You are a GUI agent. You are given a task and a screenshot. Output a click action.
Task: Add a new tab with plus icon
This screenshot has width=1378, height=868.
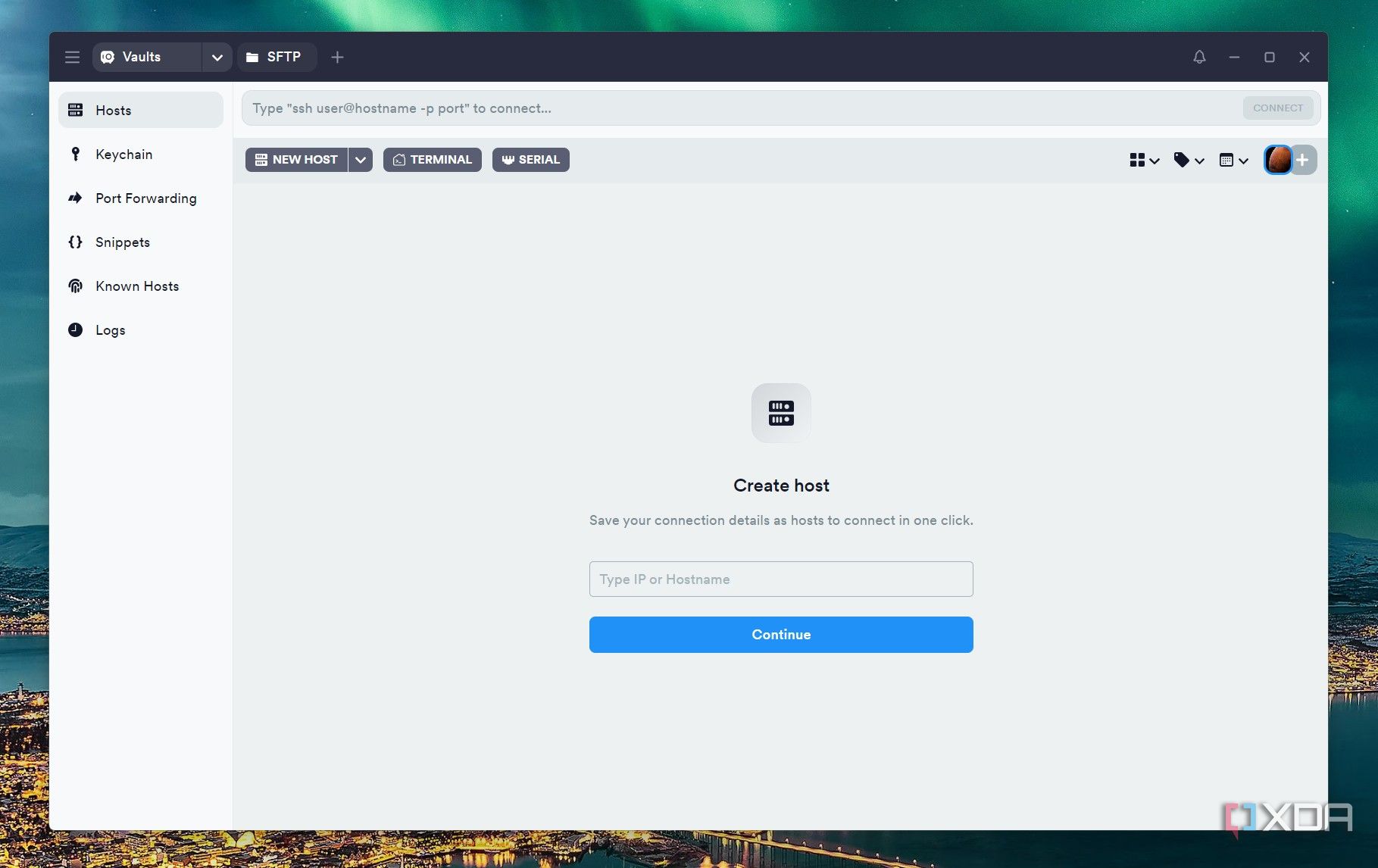coord(337,57)
